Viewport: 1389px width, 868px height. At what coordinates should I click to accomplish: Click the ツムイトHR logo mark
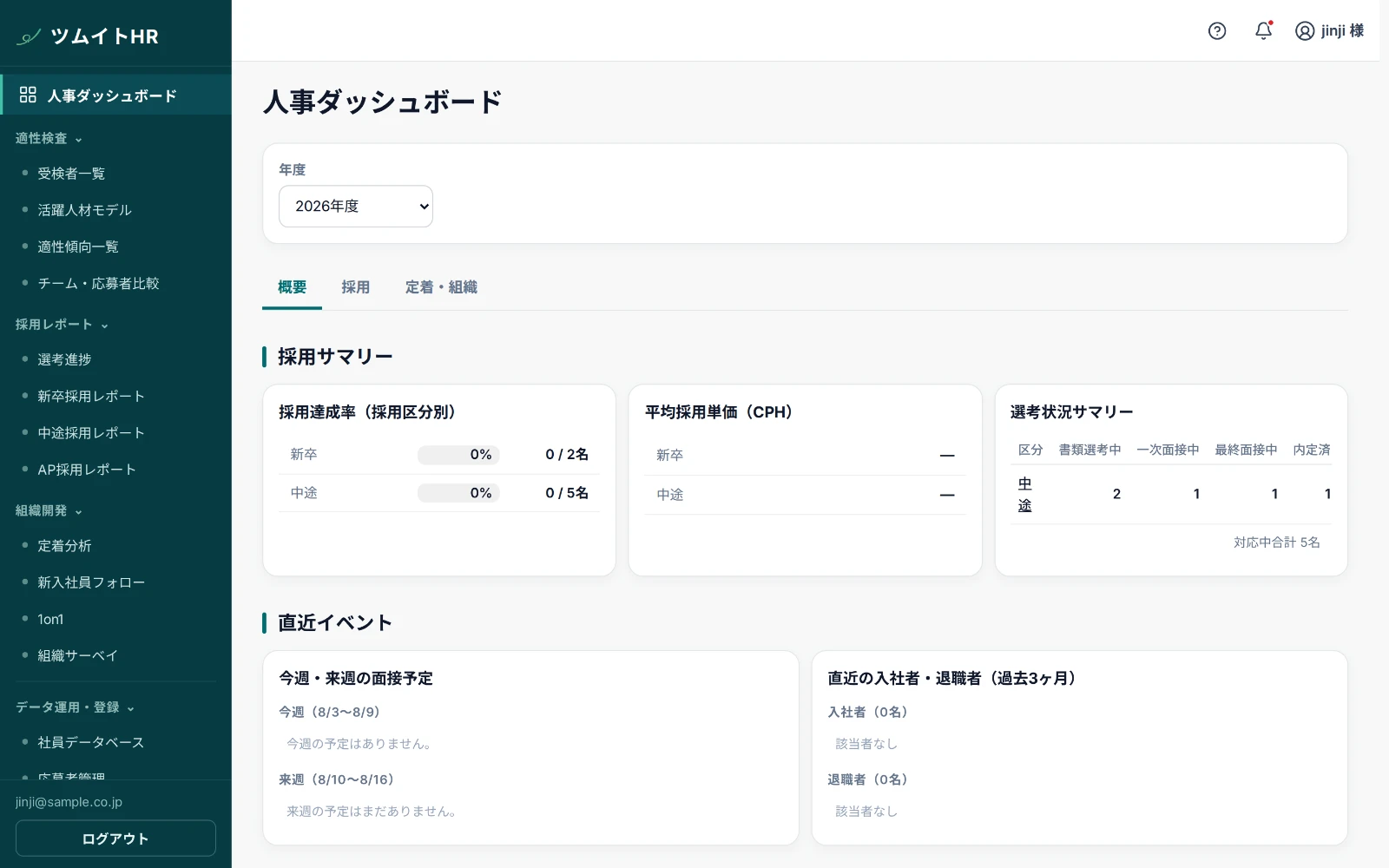coord(29,36)
